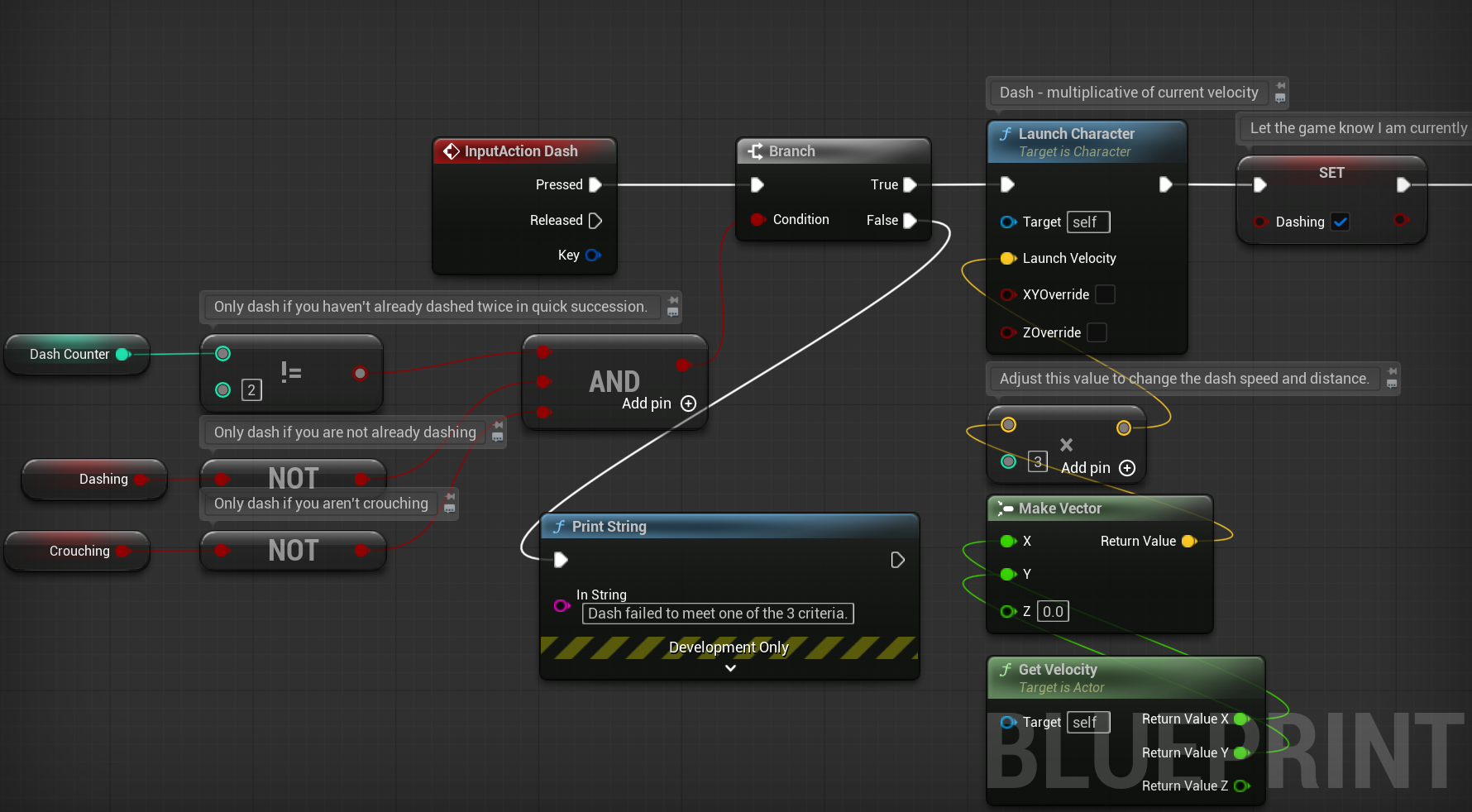Screen dimensions: 1472x812
Task: Edit the multiplier value 3 field
Action: pos(1038,461)
